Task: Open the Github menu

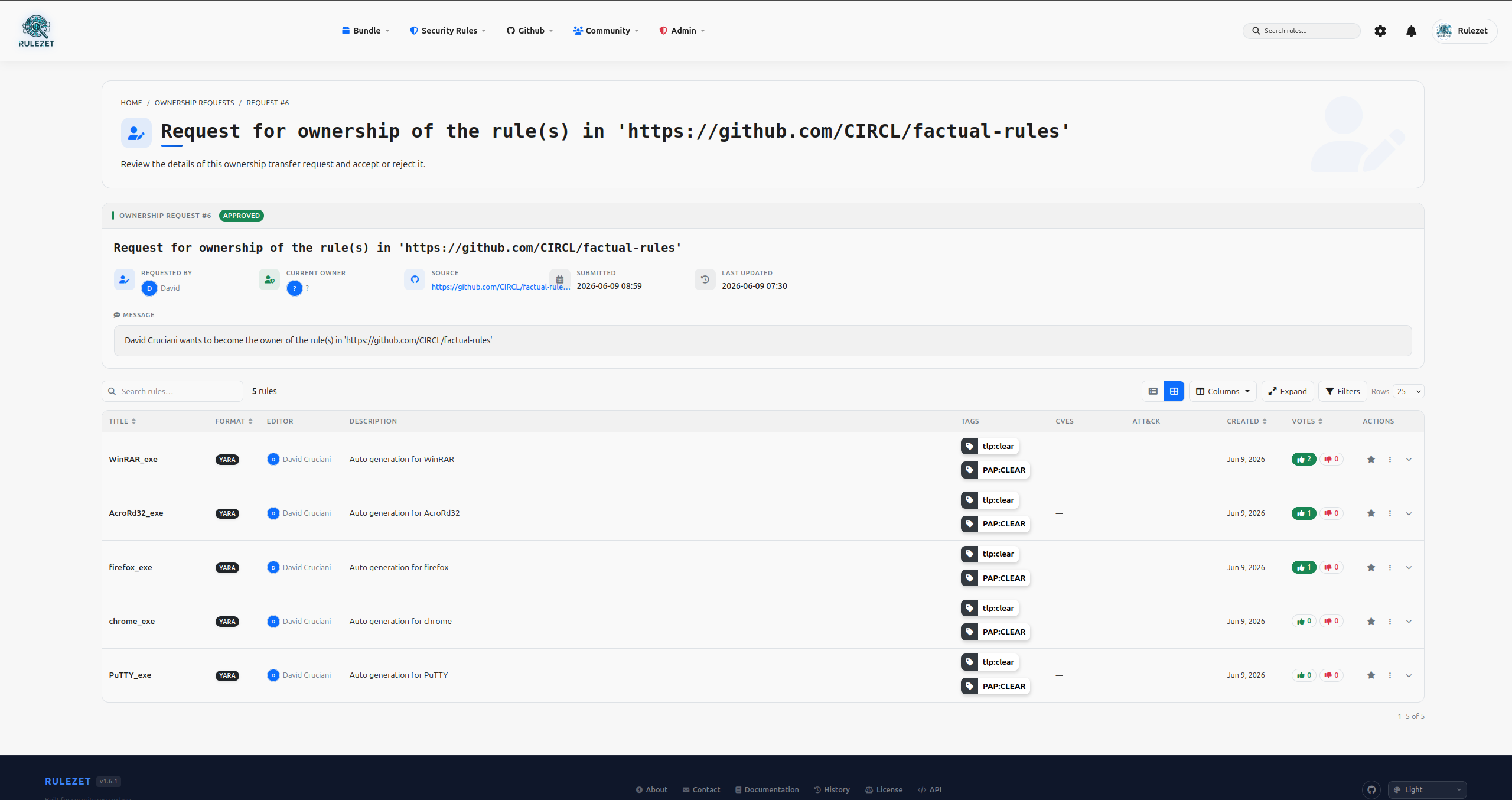Action: pyautogui.click(x=530, y=31)
